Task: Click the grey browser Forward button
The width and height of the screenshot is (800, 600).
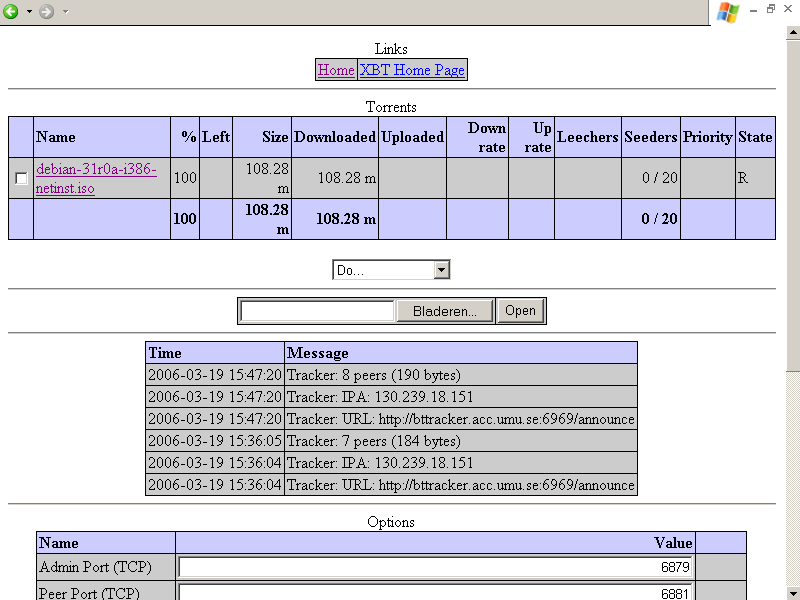Action: tap(46, 11)
